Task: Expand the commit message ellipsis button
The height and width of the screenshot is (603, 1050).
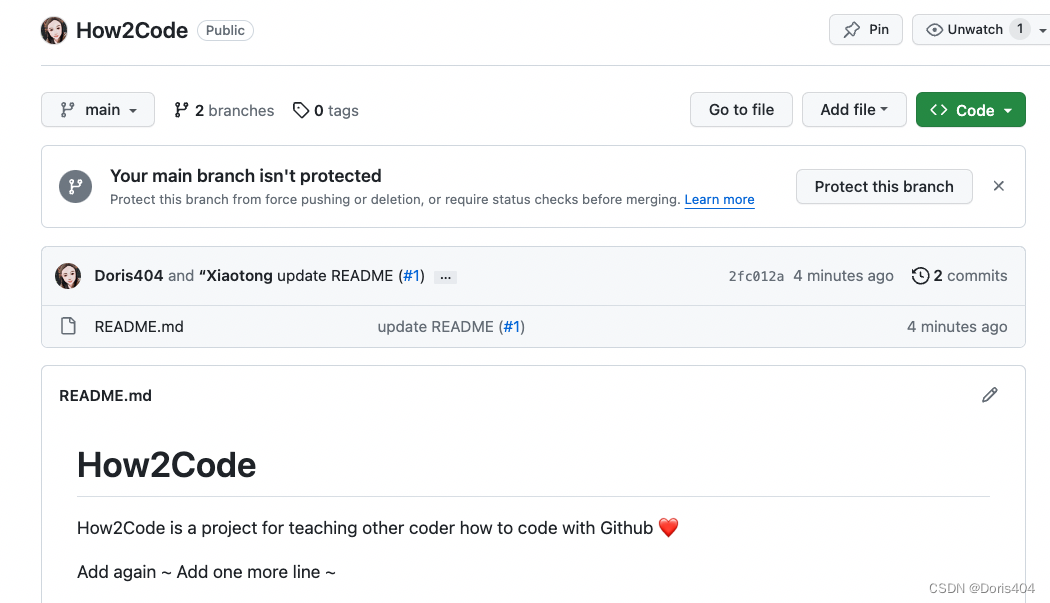Action: [445, 277]
